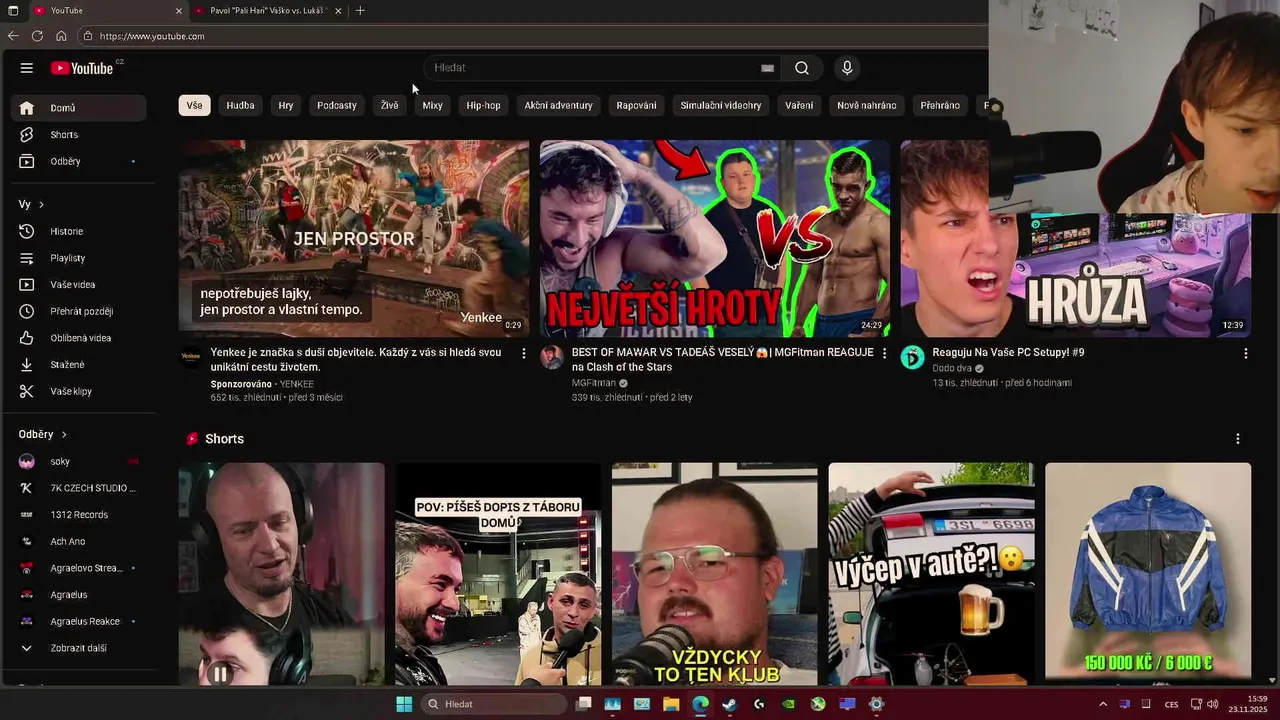1280x720 pixels.
Task: Click browser back arrow
Action: coord(13,36)
